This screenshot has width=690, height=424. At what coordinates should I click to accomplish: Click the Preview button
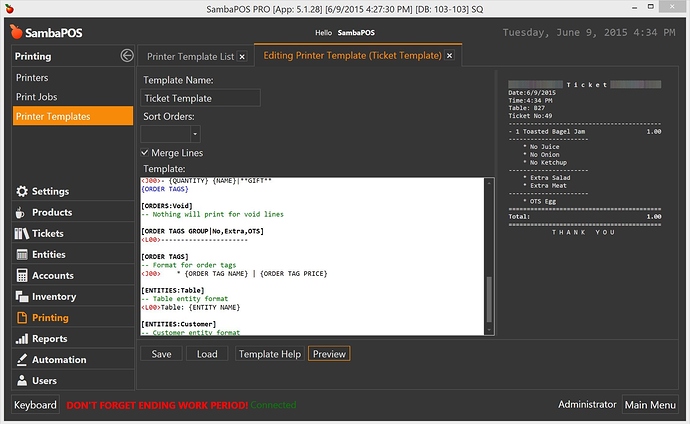pyautogui.click(x=329, y=354)
